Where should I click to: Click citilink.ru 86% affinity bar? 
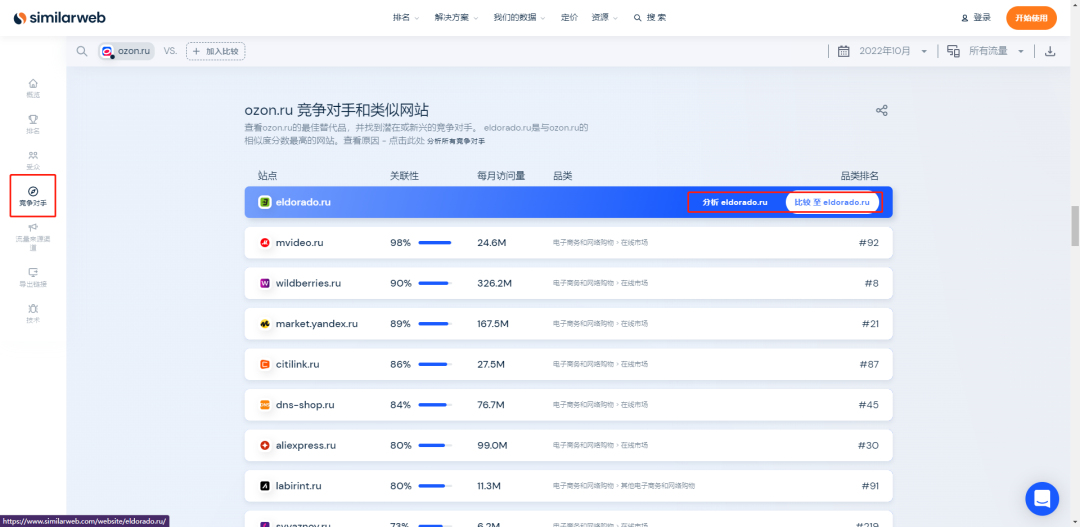pos(435,364)
